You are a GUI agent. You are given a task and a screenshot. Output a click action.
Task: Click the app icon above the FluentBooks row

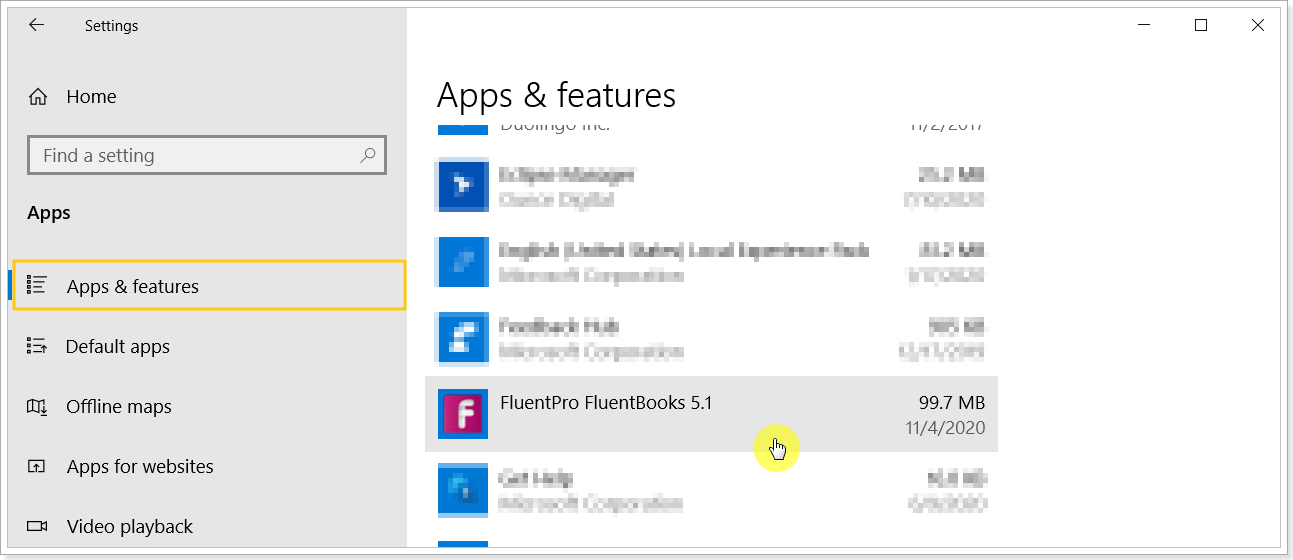coord(464,338)
